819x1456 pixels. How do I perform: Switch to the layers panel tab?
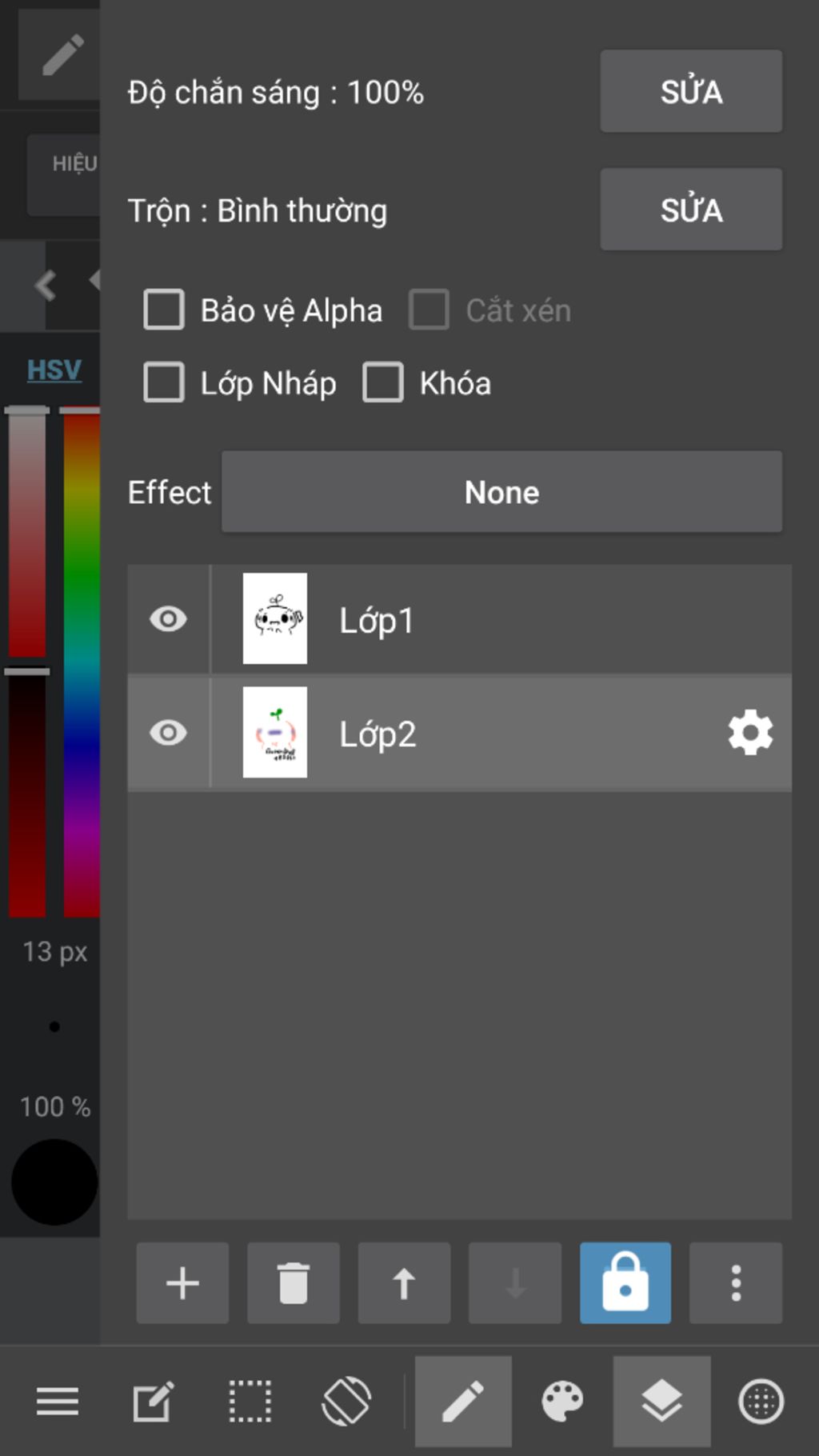tap(661, 1402)
